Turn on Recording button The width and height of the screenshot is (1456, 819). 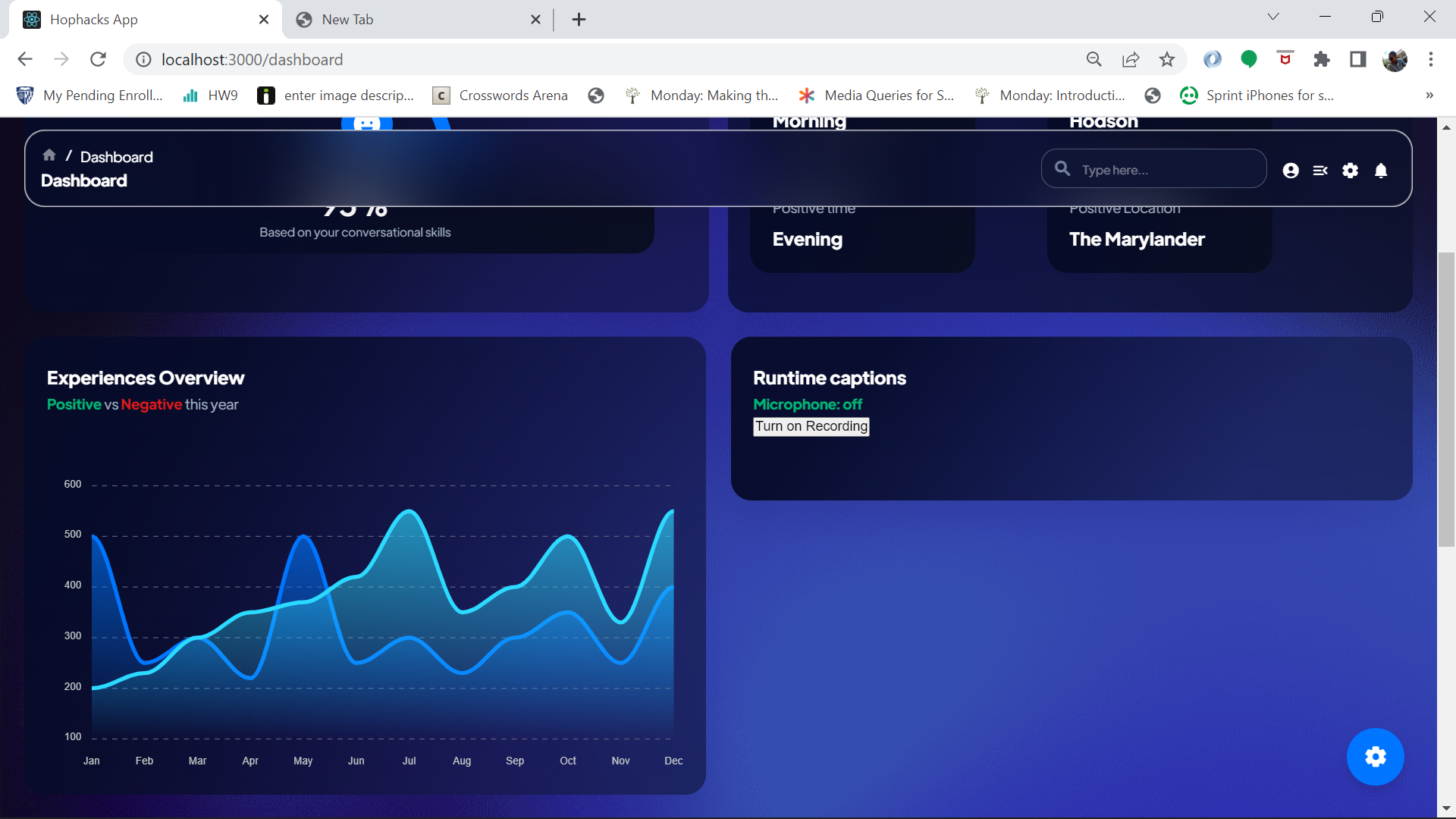click(811, 426)
